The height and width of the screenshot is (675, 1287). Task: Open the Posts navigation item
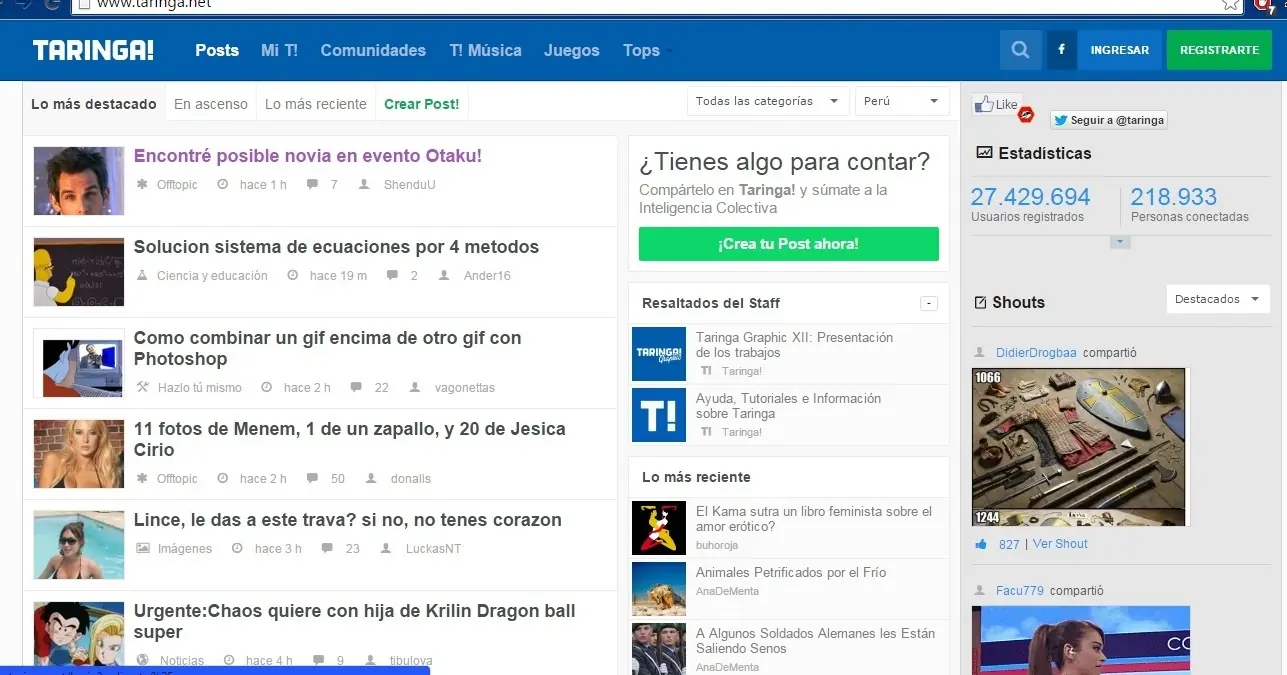tap(217, 50)
